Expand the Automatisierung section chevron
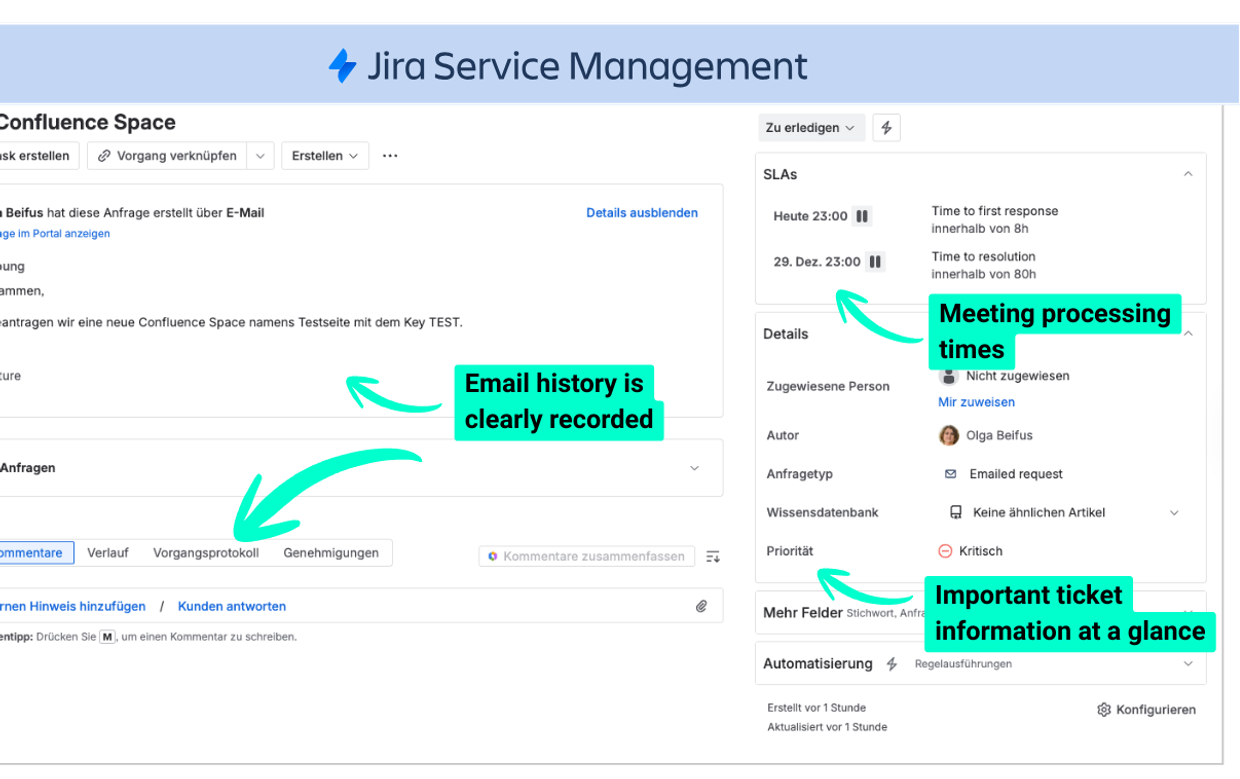This screenshot has width=1240, height=779. (1188, 664)
